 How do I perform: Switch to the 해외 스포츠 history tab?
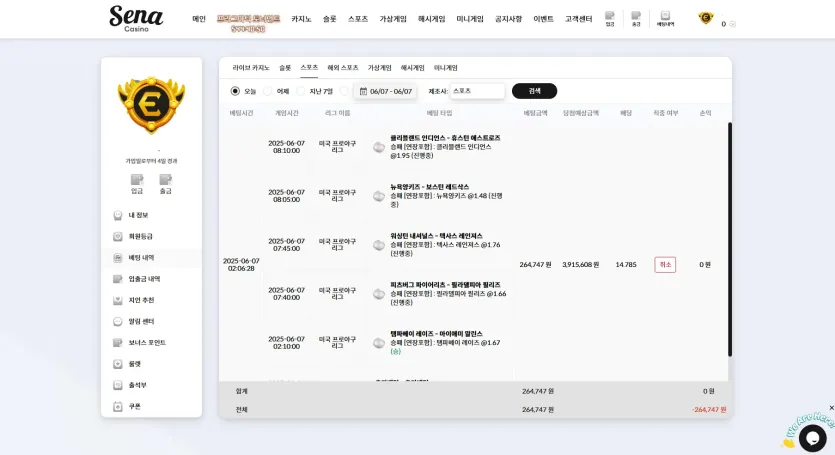point(342,68)
